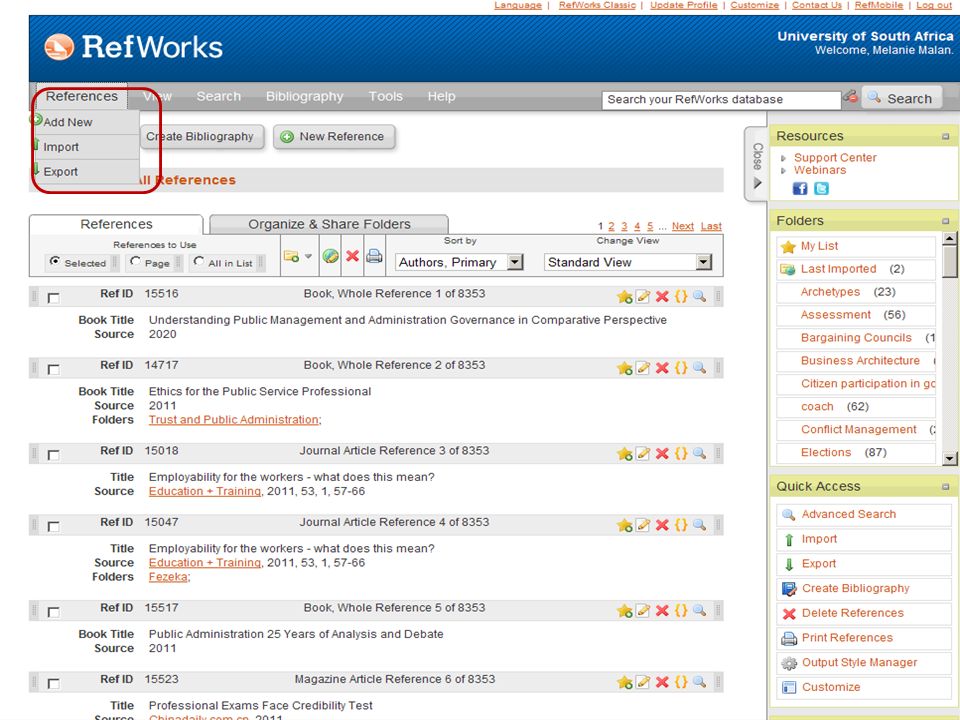
Task: View reference 15516 with magnifier icon
Action: [699, 297]
